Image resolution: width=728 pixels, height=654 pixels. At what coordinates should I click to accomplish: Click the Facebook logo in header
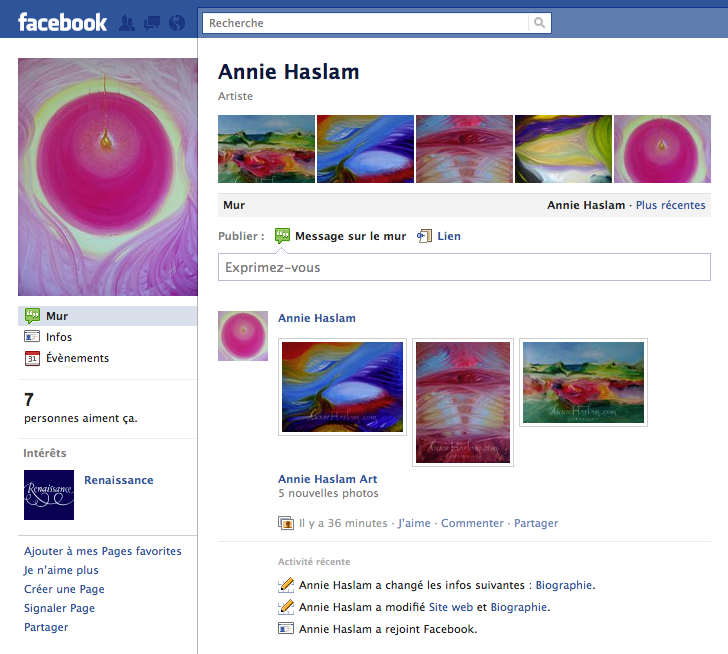pos(62,22)
